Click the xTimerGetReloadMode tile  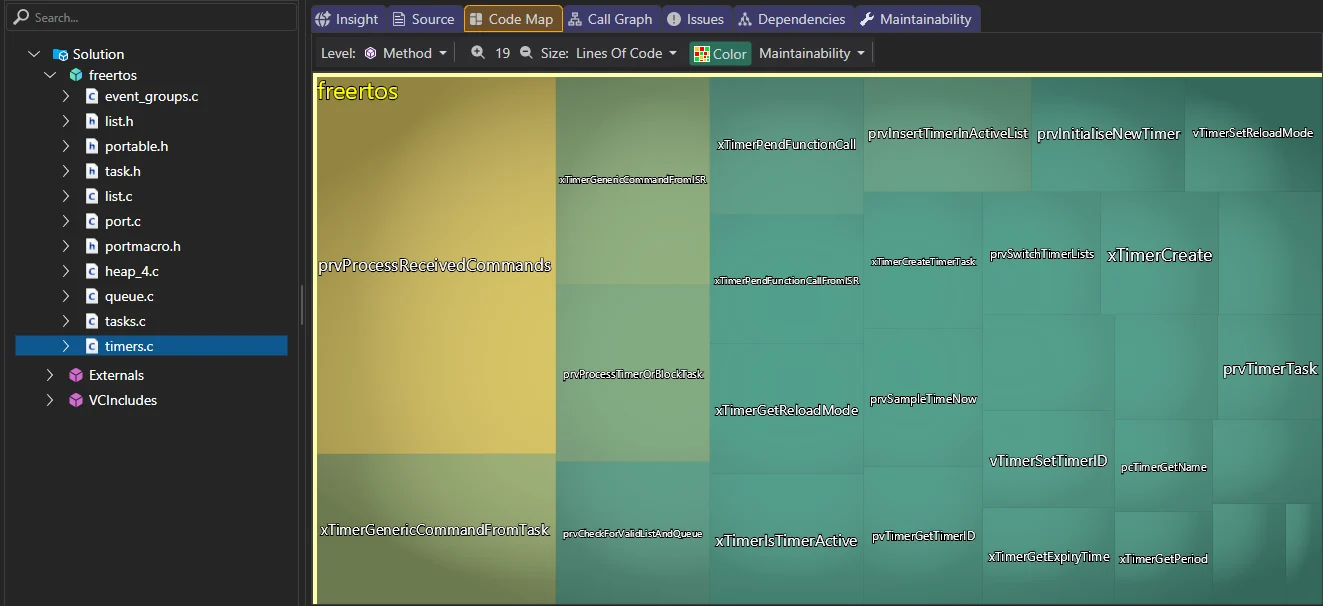coord(787,410)
